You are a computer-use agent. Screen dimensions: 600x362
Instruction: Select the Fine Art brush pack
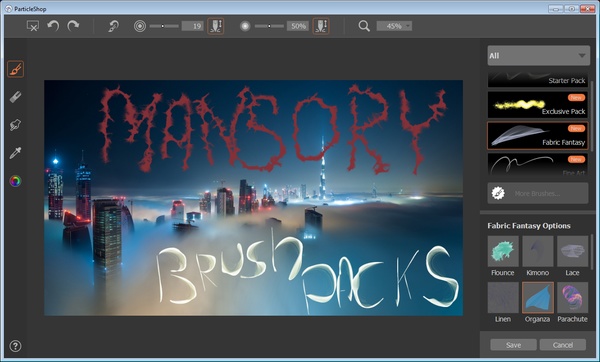[x=537, y=164]
